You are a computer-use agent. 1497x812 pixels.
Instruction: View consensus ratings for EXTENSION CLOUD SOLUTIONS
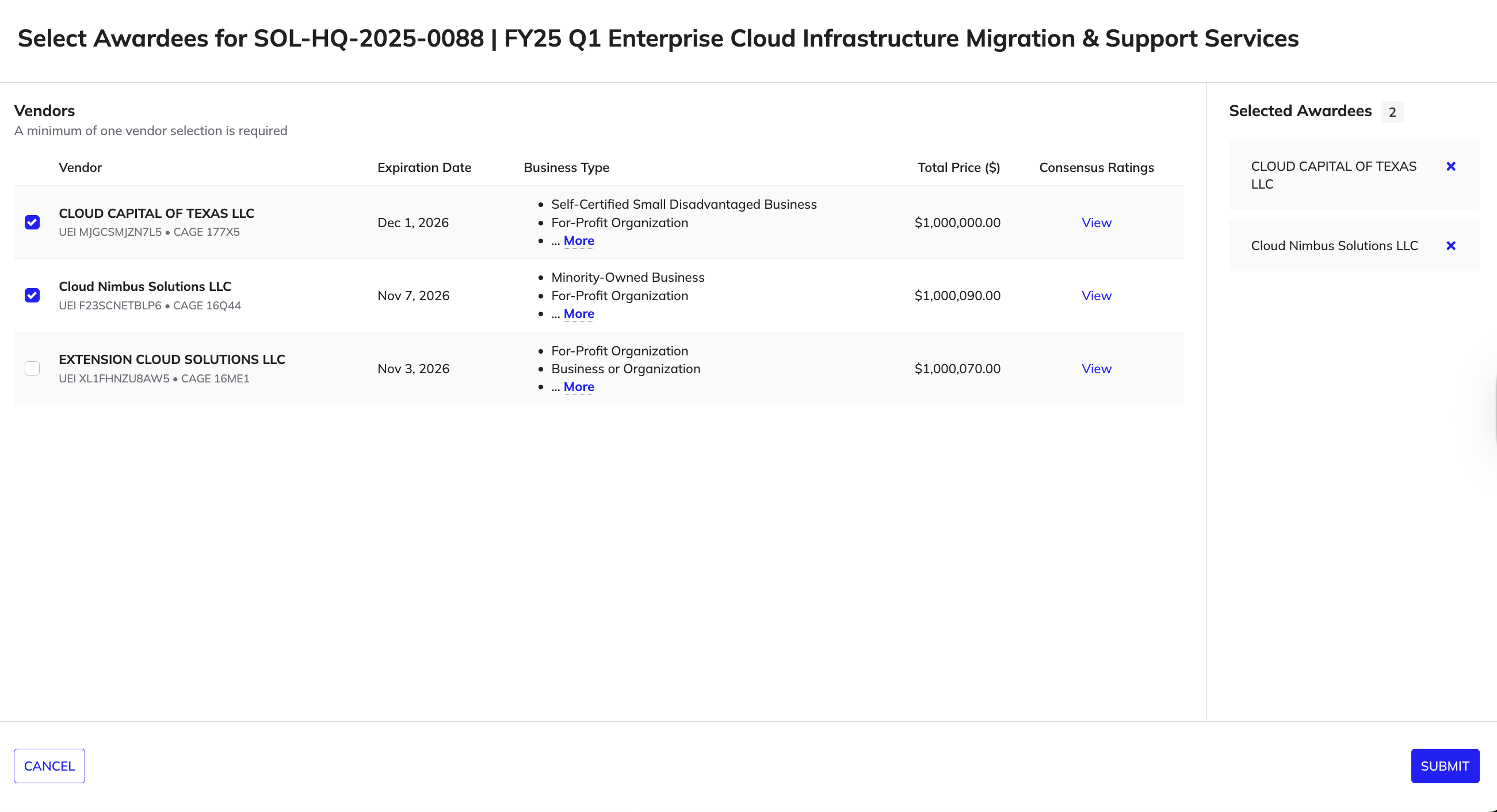point(1096,369)
